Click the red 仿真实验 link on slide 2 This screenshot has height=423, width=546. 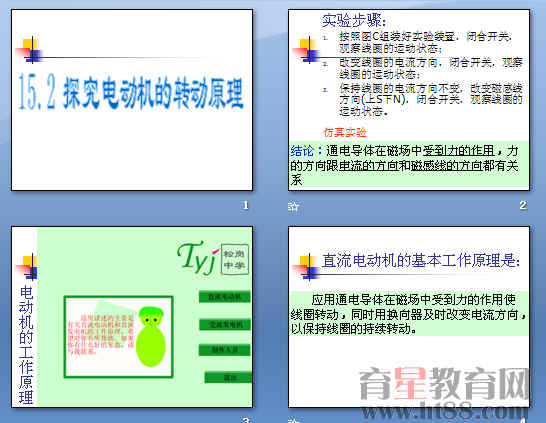345,133
